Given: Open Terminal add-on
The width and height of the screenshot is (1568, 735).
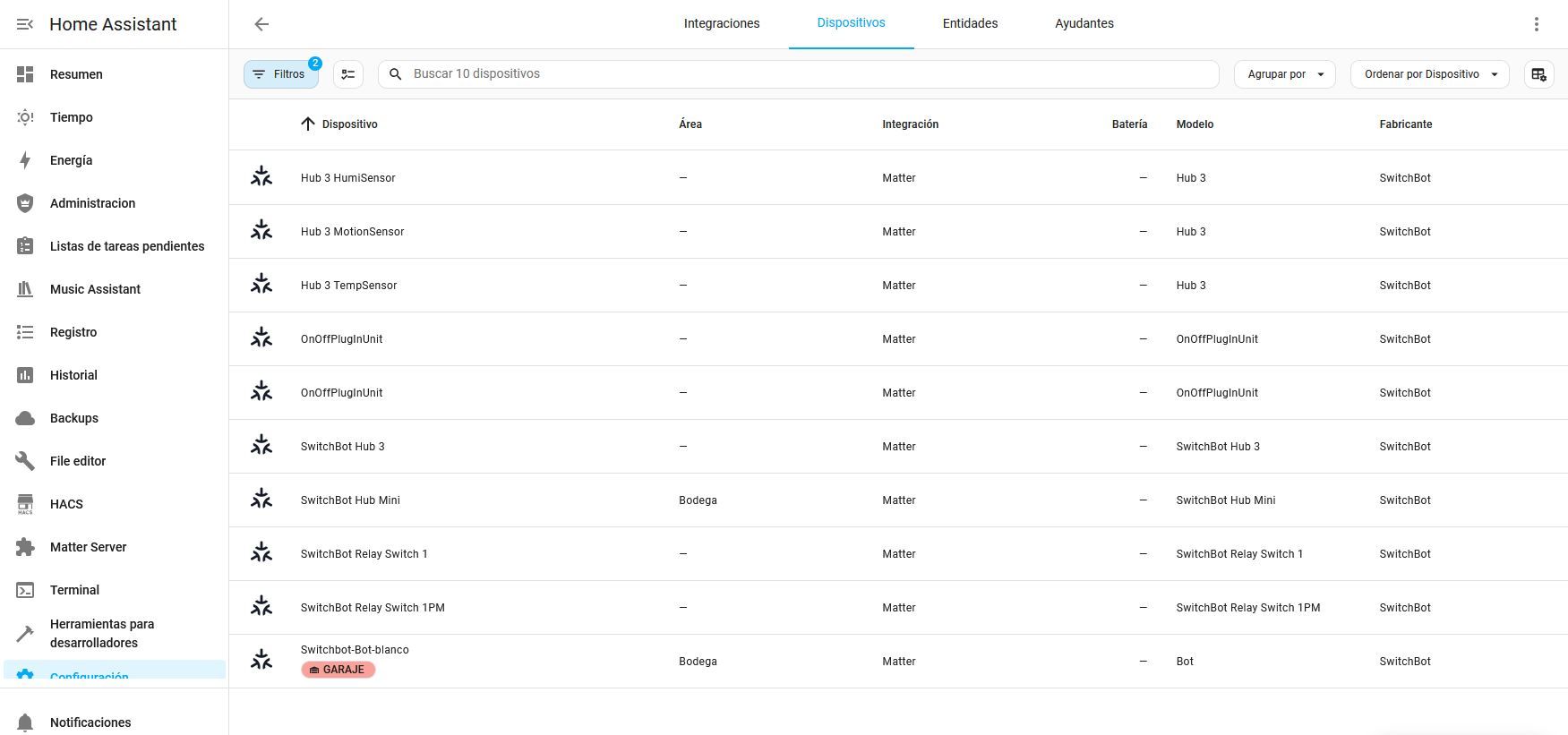Looking at the screenshot, I should (115, 590).
